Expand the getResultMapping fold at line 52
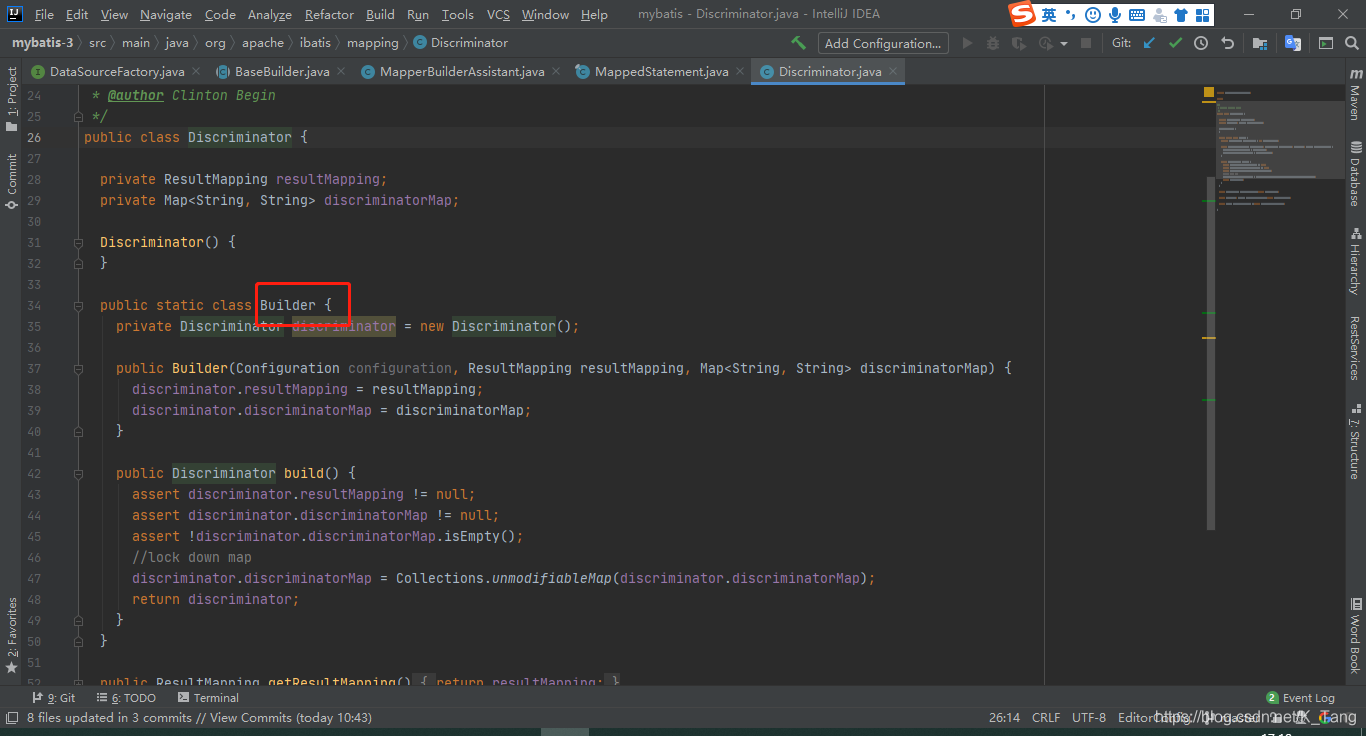This screenshot has width=1366, height=736. pos(77,682)
